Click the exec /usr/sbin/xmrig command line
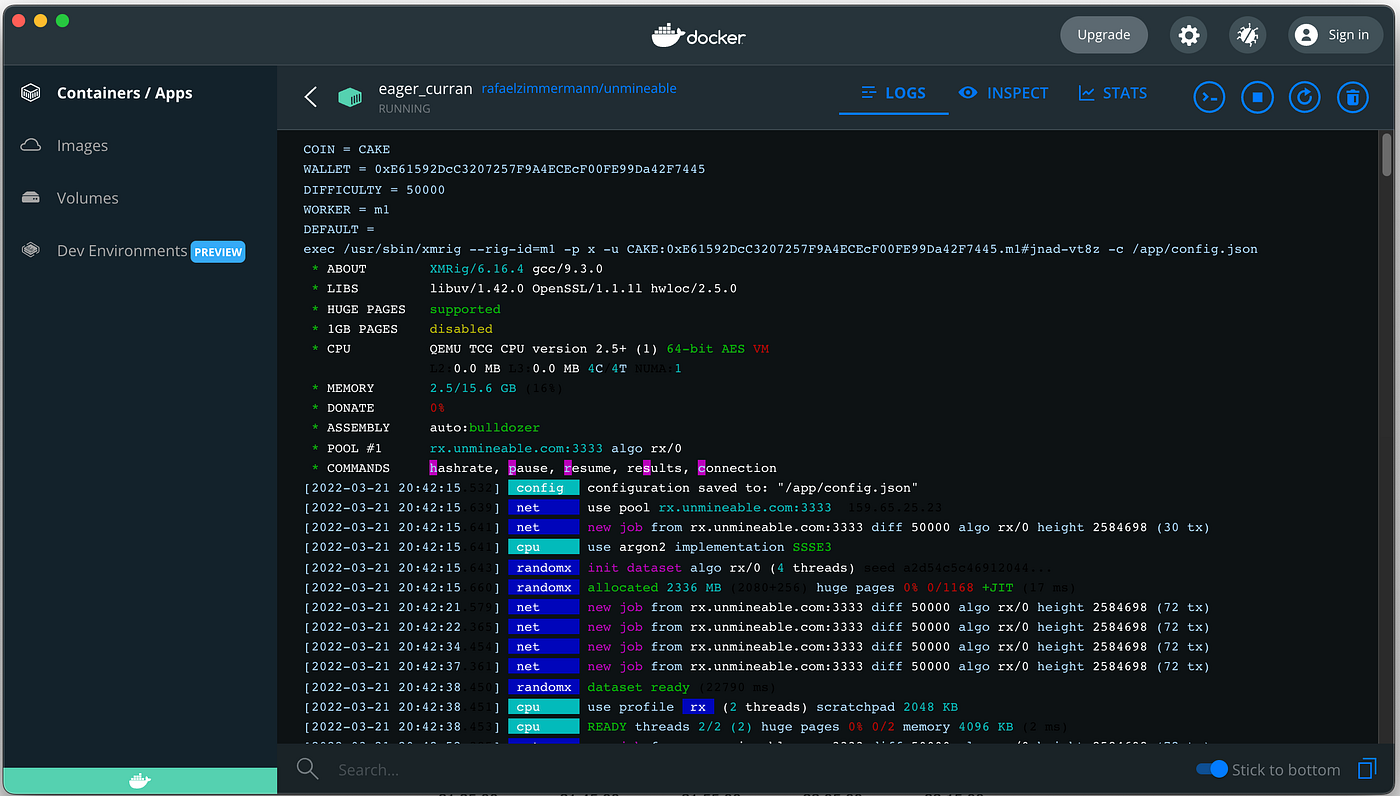 click(780, 249)
